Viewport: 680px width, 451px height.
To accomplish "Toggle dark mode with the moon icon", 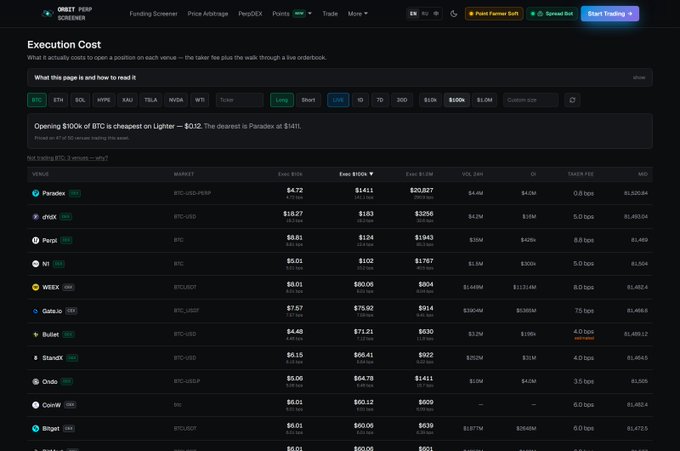I will pos(454,13).
